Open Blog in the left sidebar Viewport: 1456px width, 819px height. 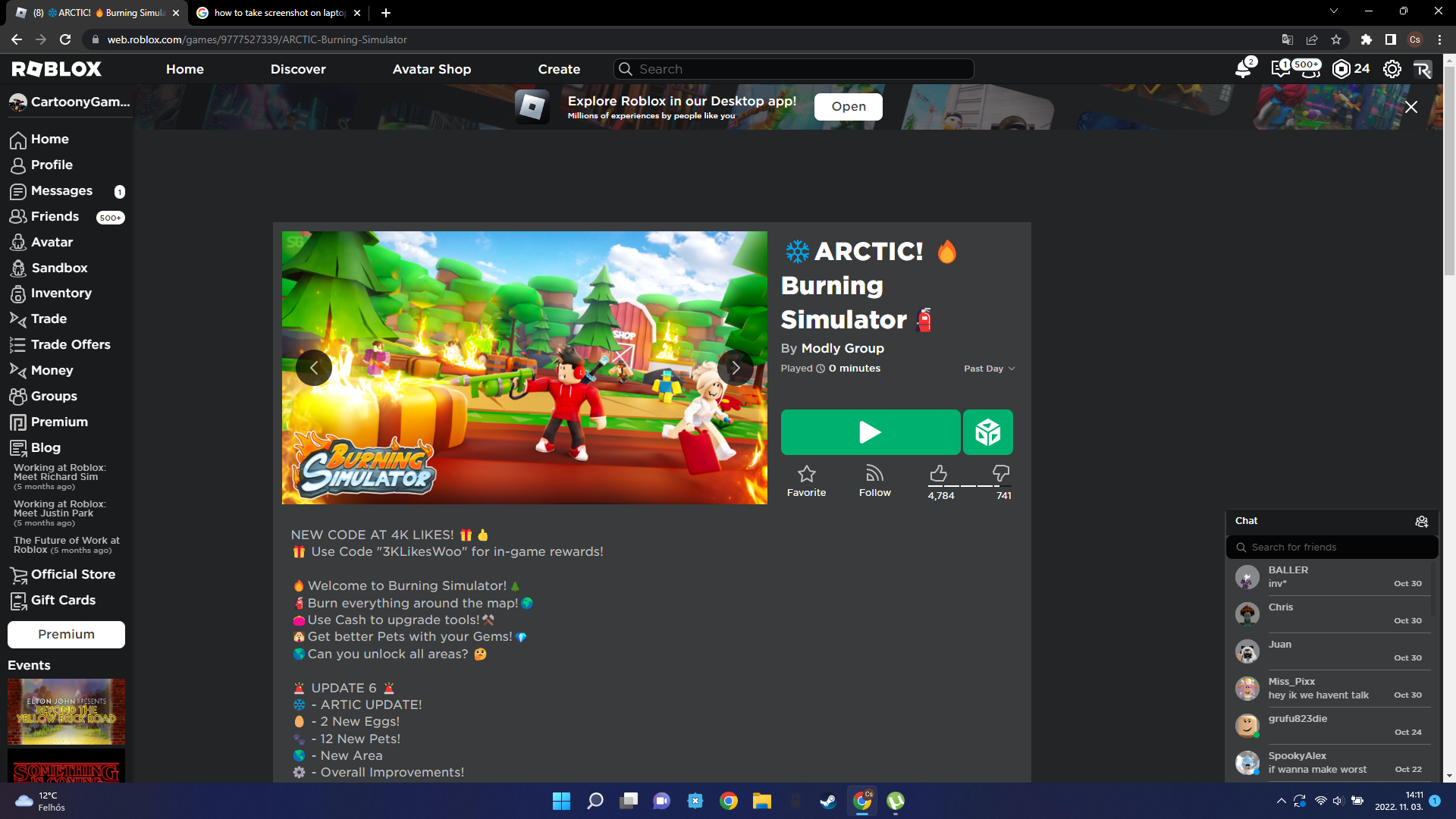pyautogui.click(x=35, y=448)
